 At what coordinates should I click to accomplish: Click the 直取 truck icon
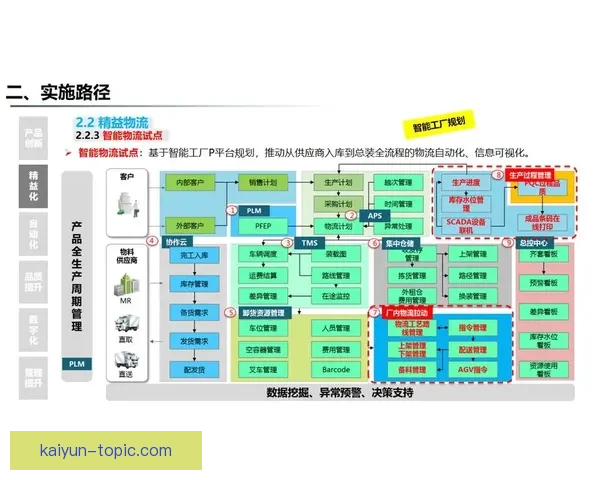(127, 324)
